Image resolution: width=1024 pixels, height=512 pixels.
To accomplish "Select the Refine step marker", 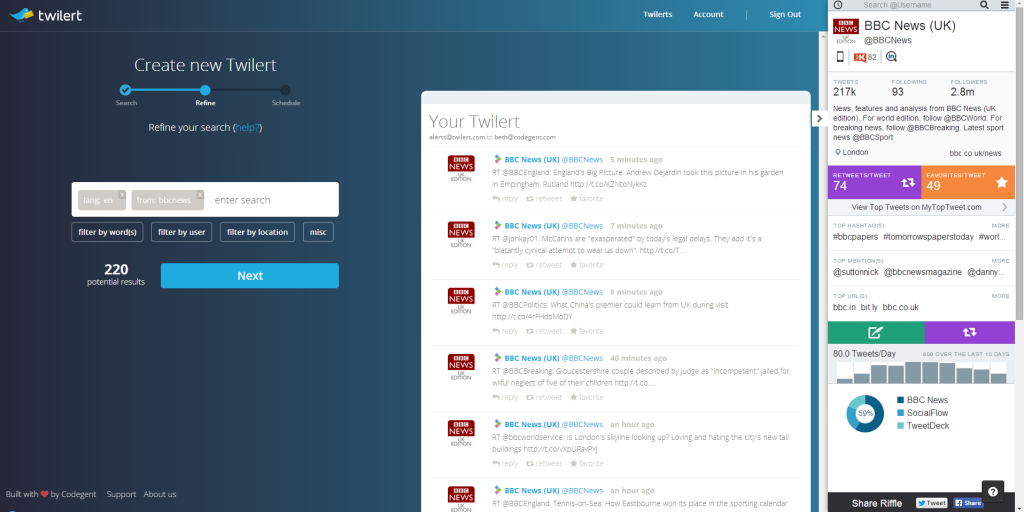I will [205, 90].
